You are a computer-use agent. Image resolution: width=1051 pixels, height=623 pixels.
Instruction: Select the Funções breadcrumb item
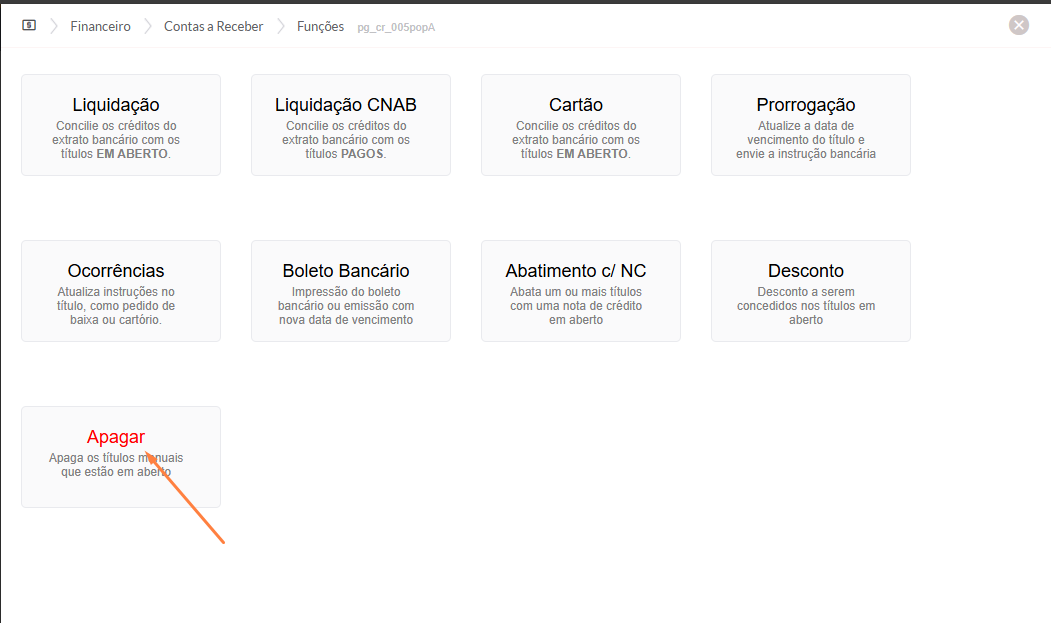[x=320, y=27]
